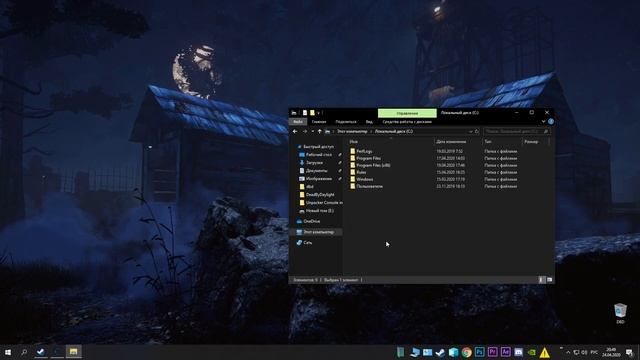Click the New folder icon in the quick access toolbar
The width and height of the screenshot is (640, 360).
click(312, 113)
